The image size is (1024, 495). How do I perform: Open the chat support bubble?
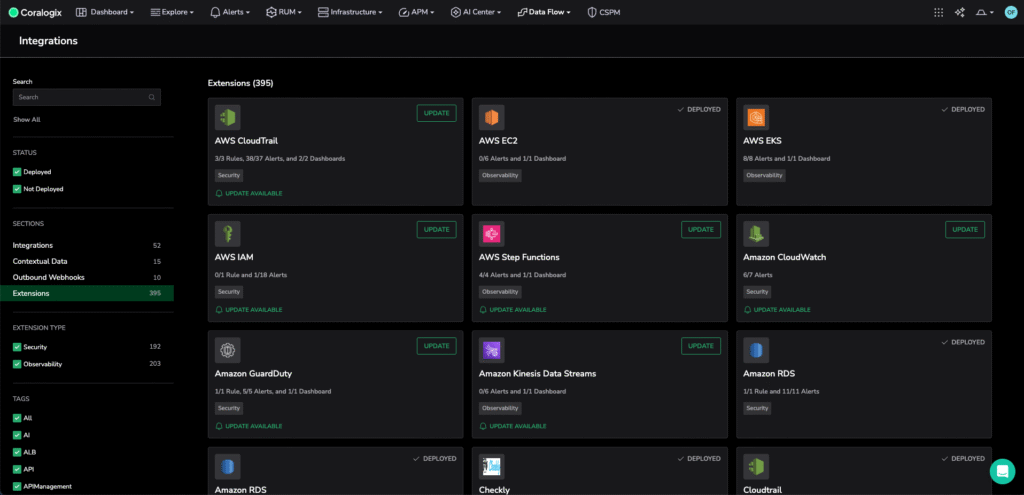tap(1002, 471)
